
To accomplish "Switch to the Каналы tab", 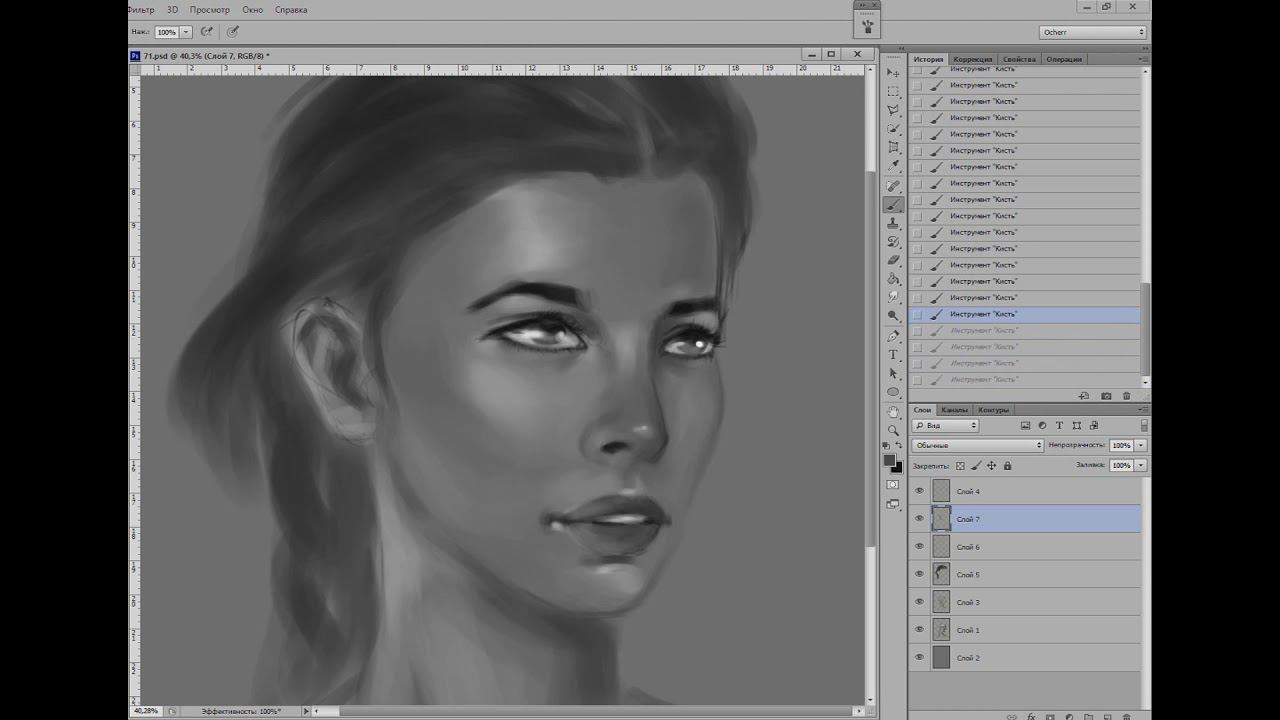I will (x=954, y=410).
